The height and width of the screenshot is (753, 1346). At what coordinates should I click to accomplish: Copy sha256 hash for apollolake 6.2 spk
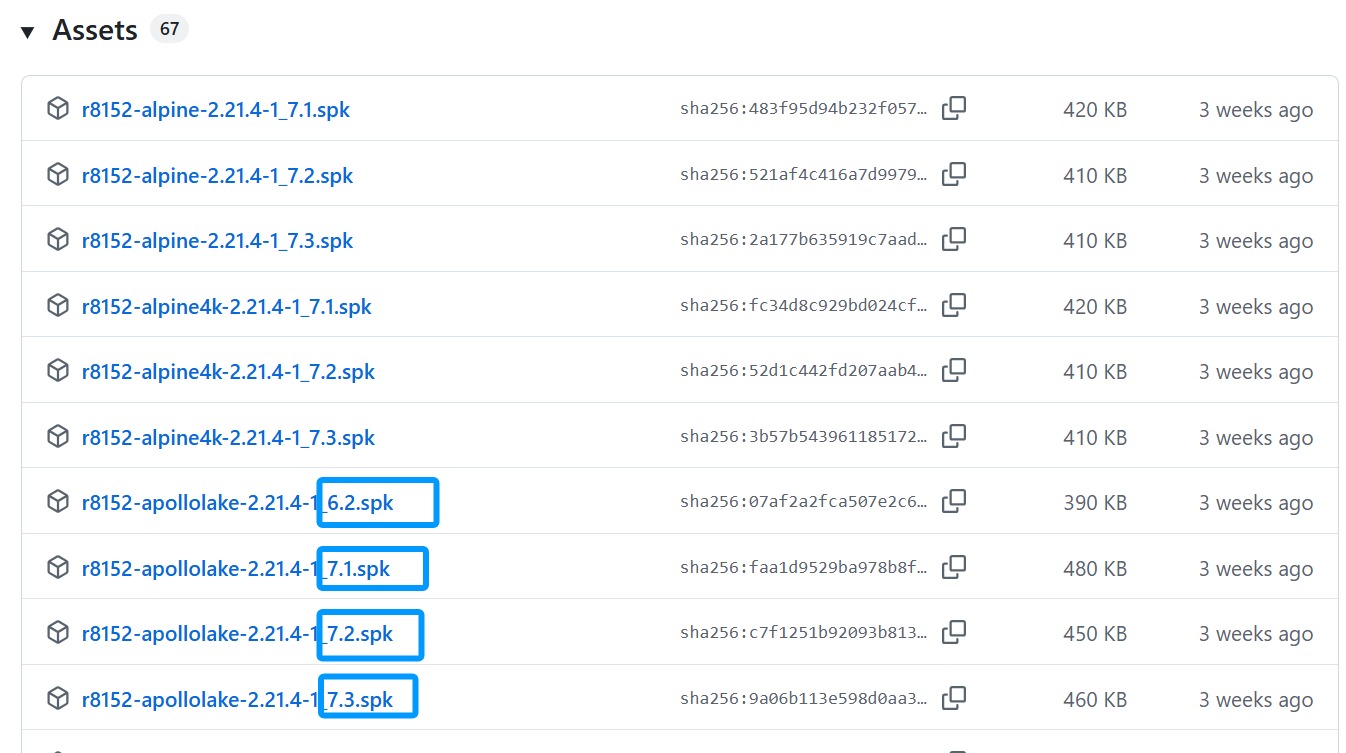pos(954,502)
